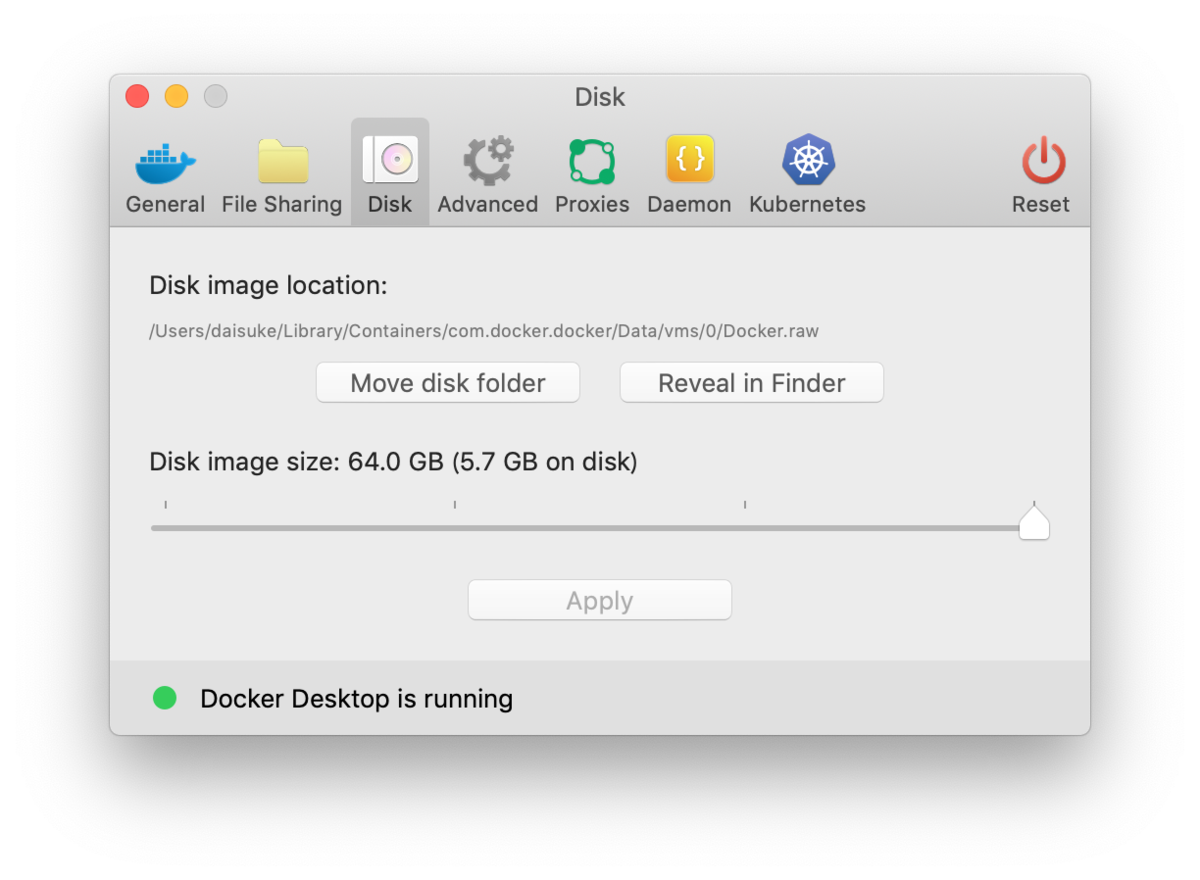Image resolution: width=1200 pixels, height=880 pixels.
Task: Click the greyed-out Apply button
Action: click(600, 600)
